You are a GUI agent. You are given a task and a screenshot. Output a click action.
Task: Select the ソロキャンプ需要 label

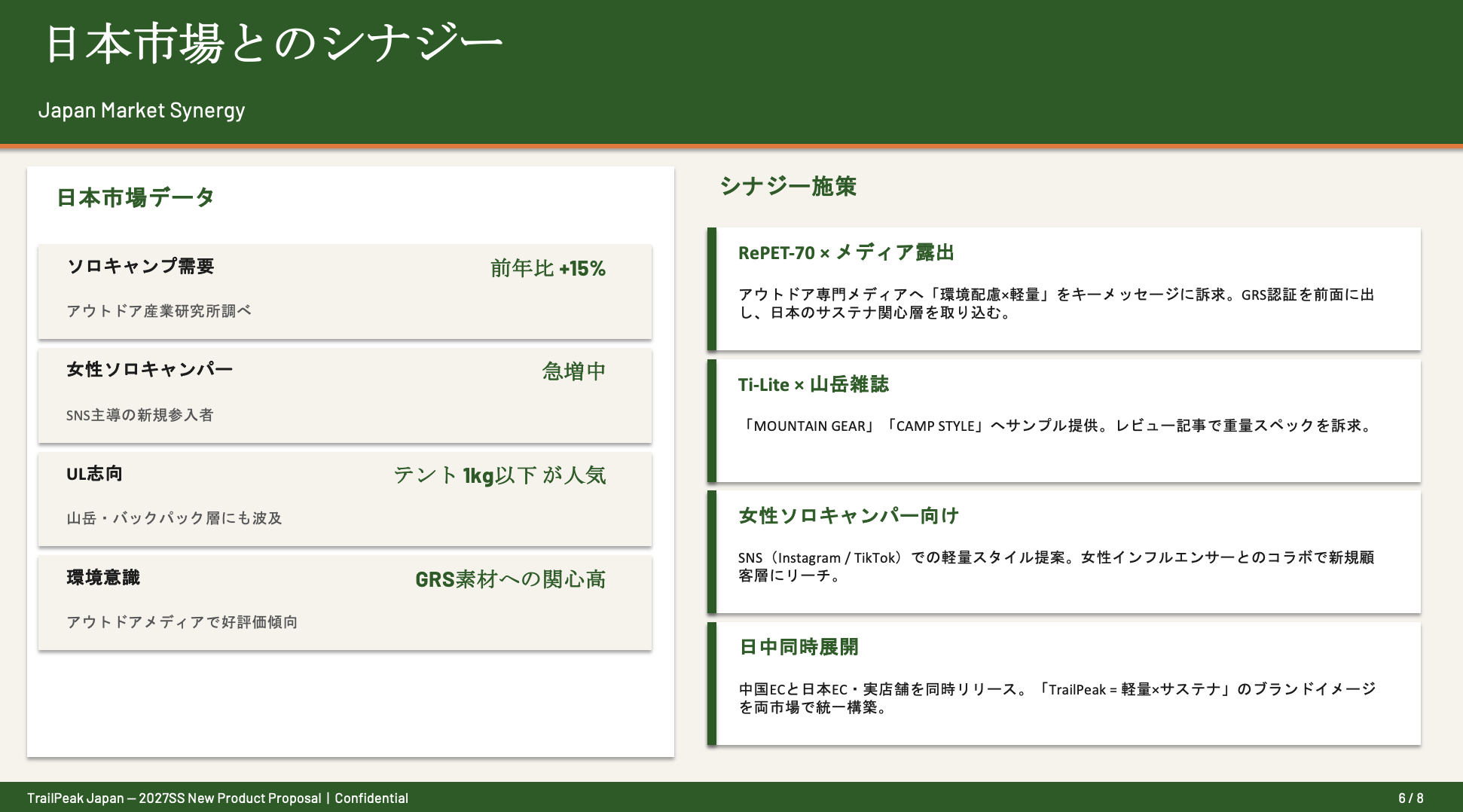point(141,266)
